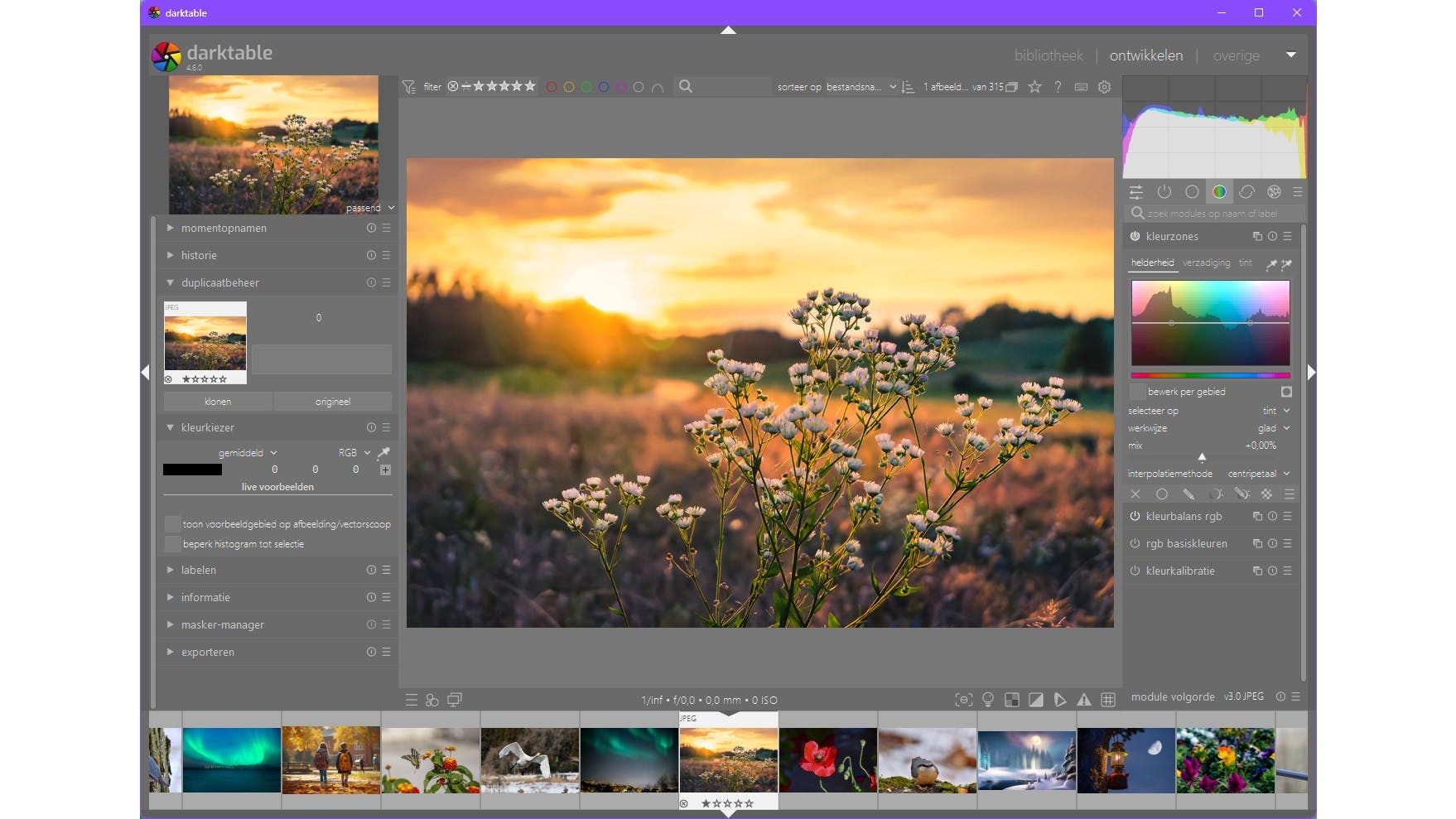Select the color modules group icon
1456x819 pixels.
click(1219, 192)
